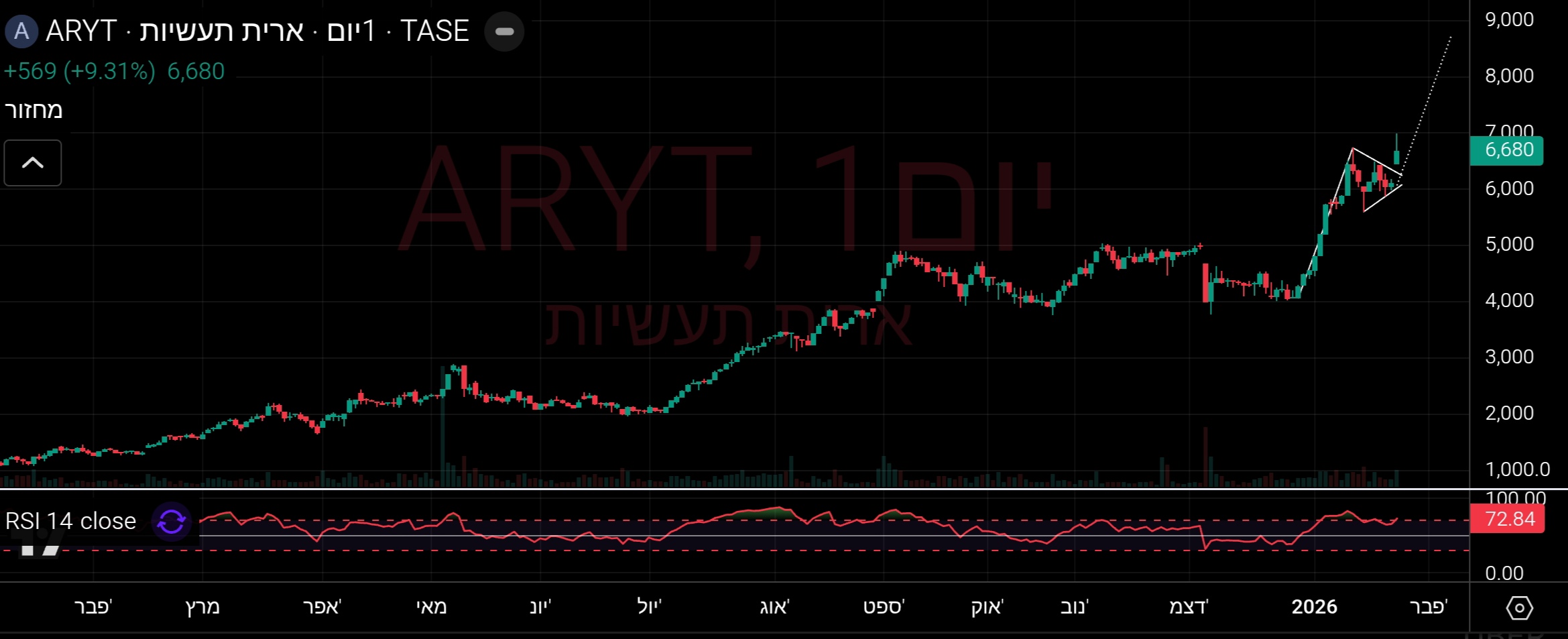Screen dimensions: 1568x639
Task: Select the 2026 time axis label
Action: click(1314, 607)
